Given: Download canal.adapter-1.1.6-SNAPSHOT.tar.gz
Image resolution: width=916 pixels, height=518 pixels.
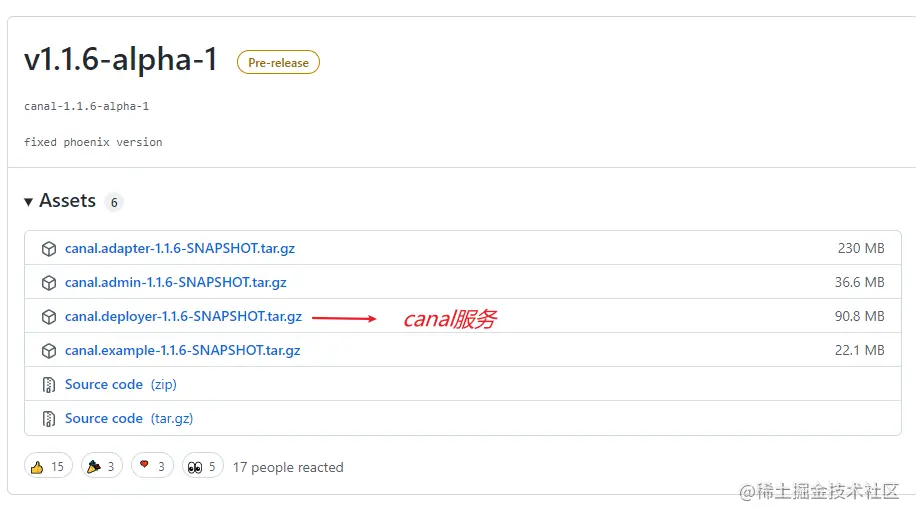Looking at the screenshot, I should coord(180,248).
